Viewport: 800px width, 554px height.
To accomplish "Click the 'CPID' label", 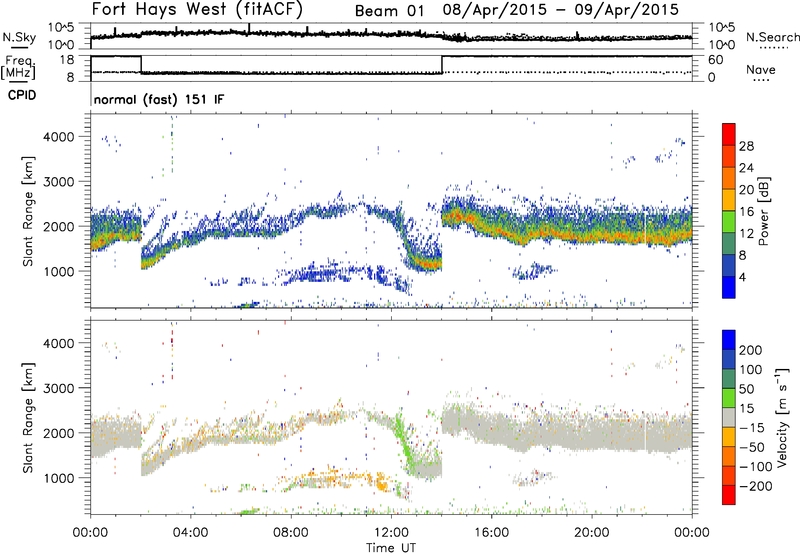I will 22,95.
